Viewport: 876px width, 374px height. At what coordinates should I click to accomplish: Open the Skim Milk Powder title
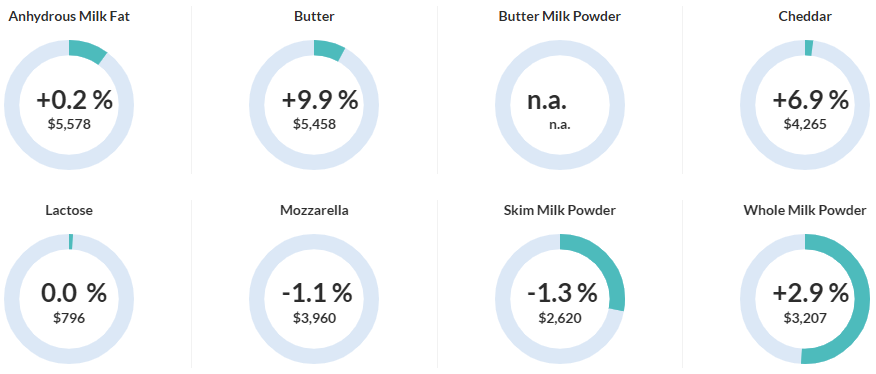coord(560,211)
